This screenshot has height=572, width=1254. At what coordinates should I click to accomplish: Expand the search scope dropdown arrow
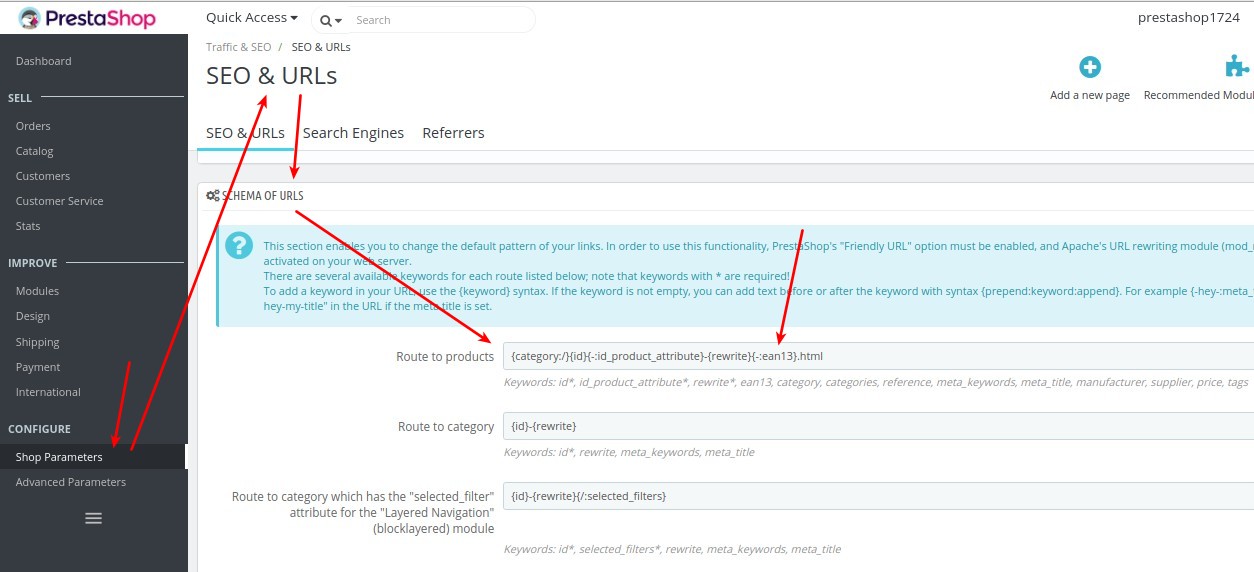pos(340,20)
